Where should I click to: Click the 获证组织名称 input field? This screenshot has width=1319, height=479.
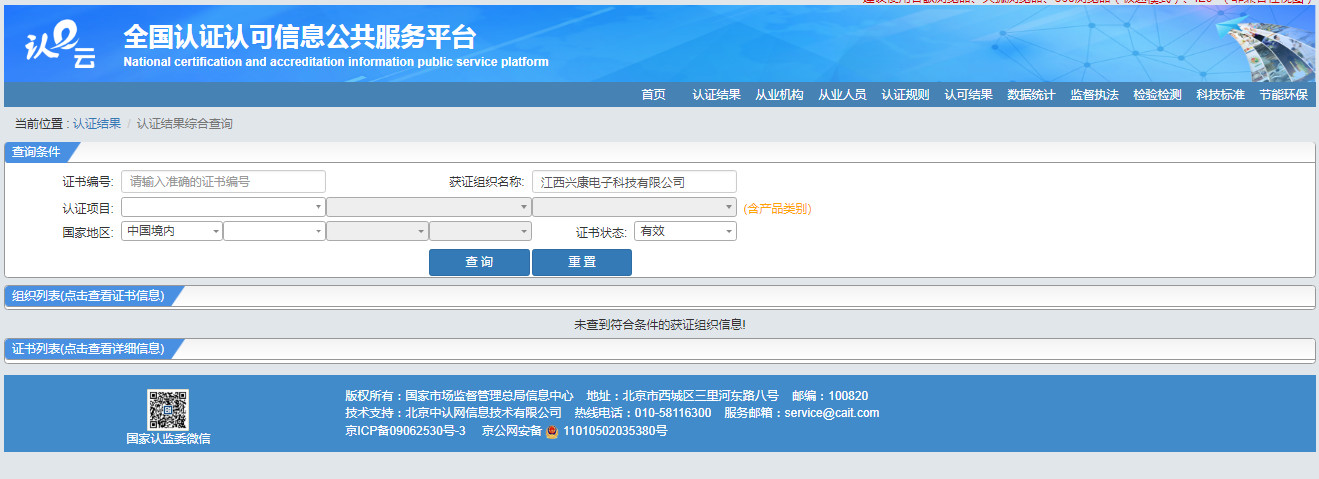pyautogui.click(x=634, y=182)
